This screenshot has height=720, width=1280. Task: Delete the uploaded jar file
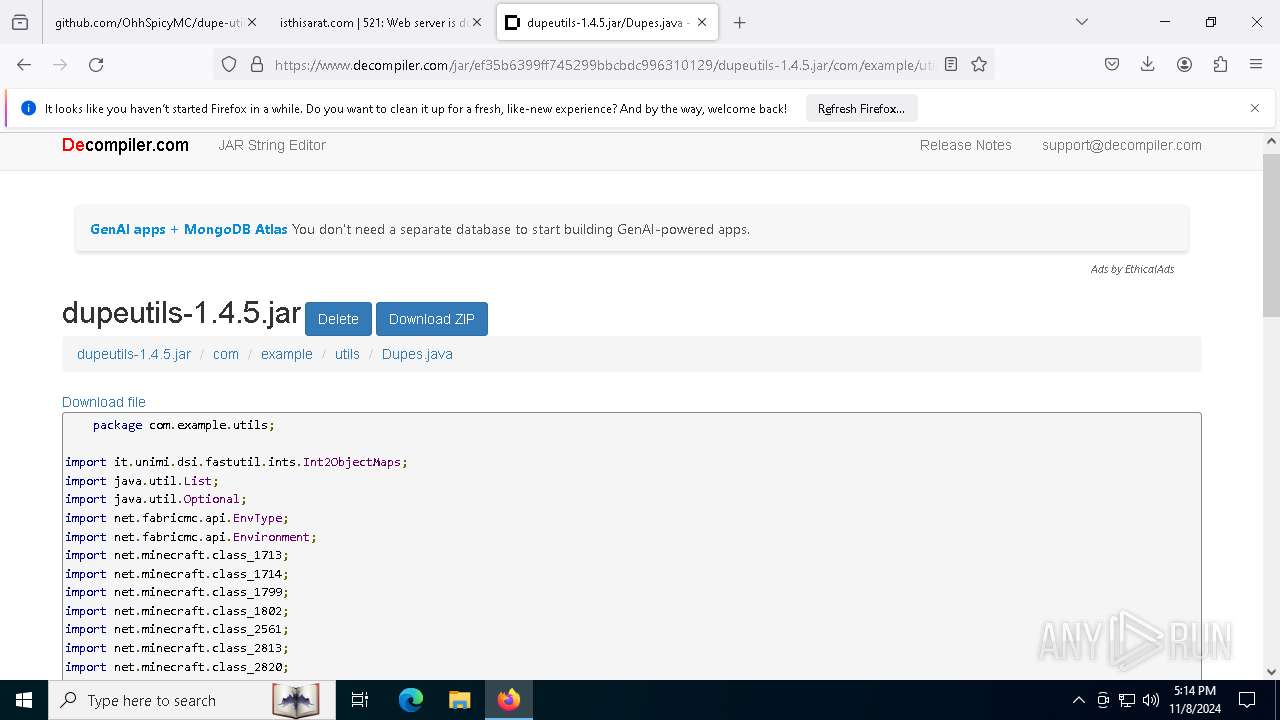[338, 319]
